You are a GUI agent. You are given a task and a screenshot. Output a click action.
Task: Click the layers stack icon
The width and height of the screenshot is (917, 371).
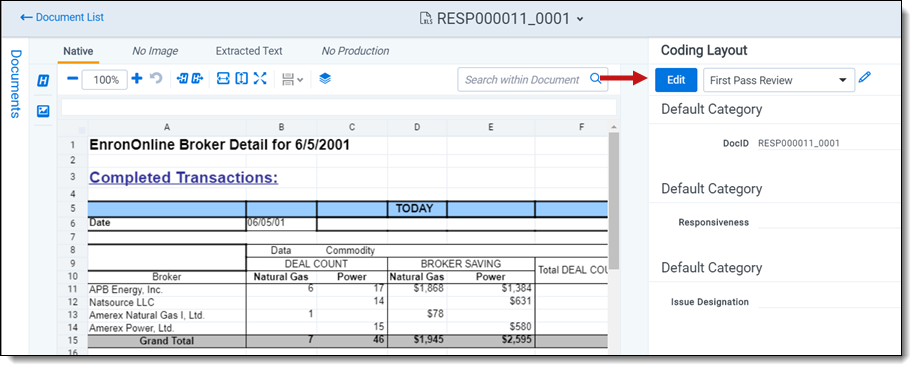[325, 78]
